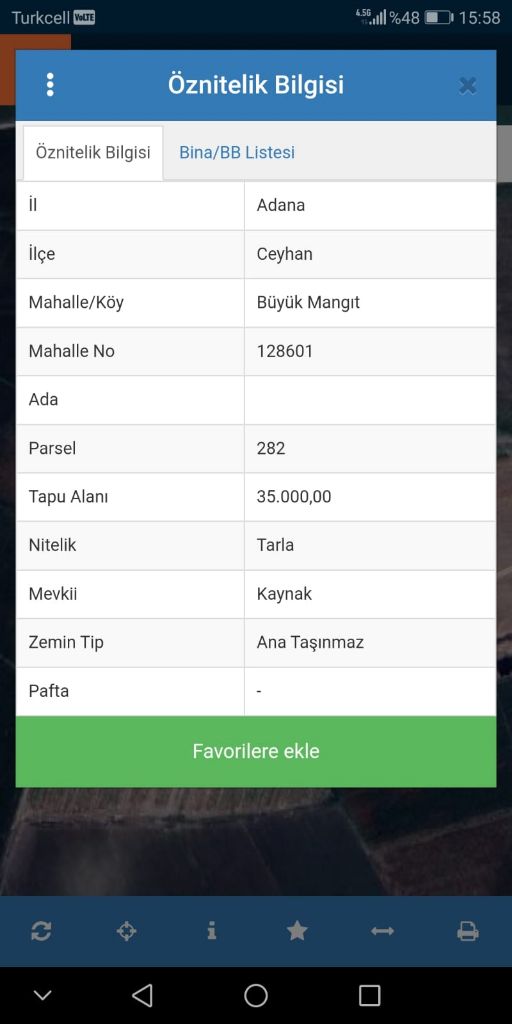Close the Öznitelik Bilgisi dialog

(x=468, y=86)
